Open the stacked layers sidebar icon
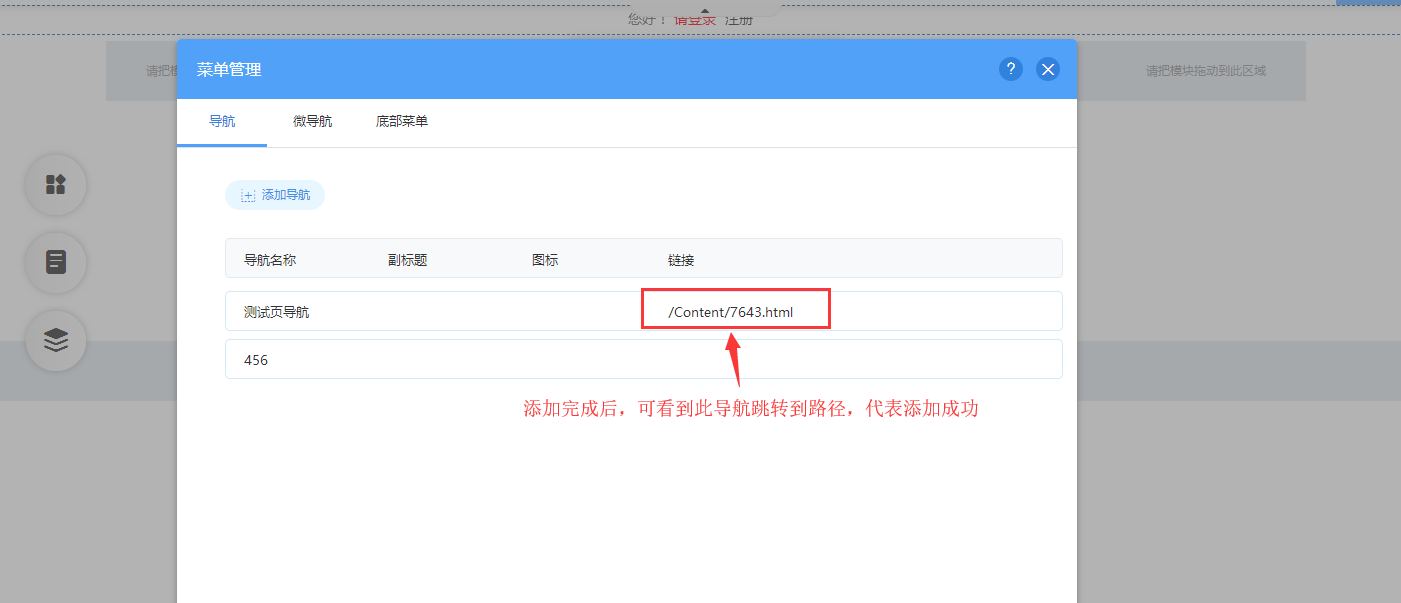The image size is (1401, 603). click(56, 341)
